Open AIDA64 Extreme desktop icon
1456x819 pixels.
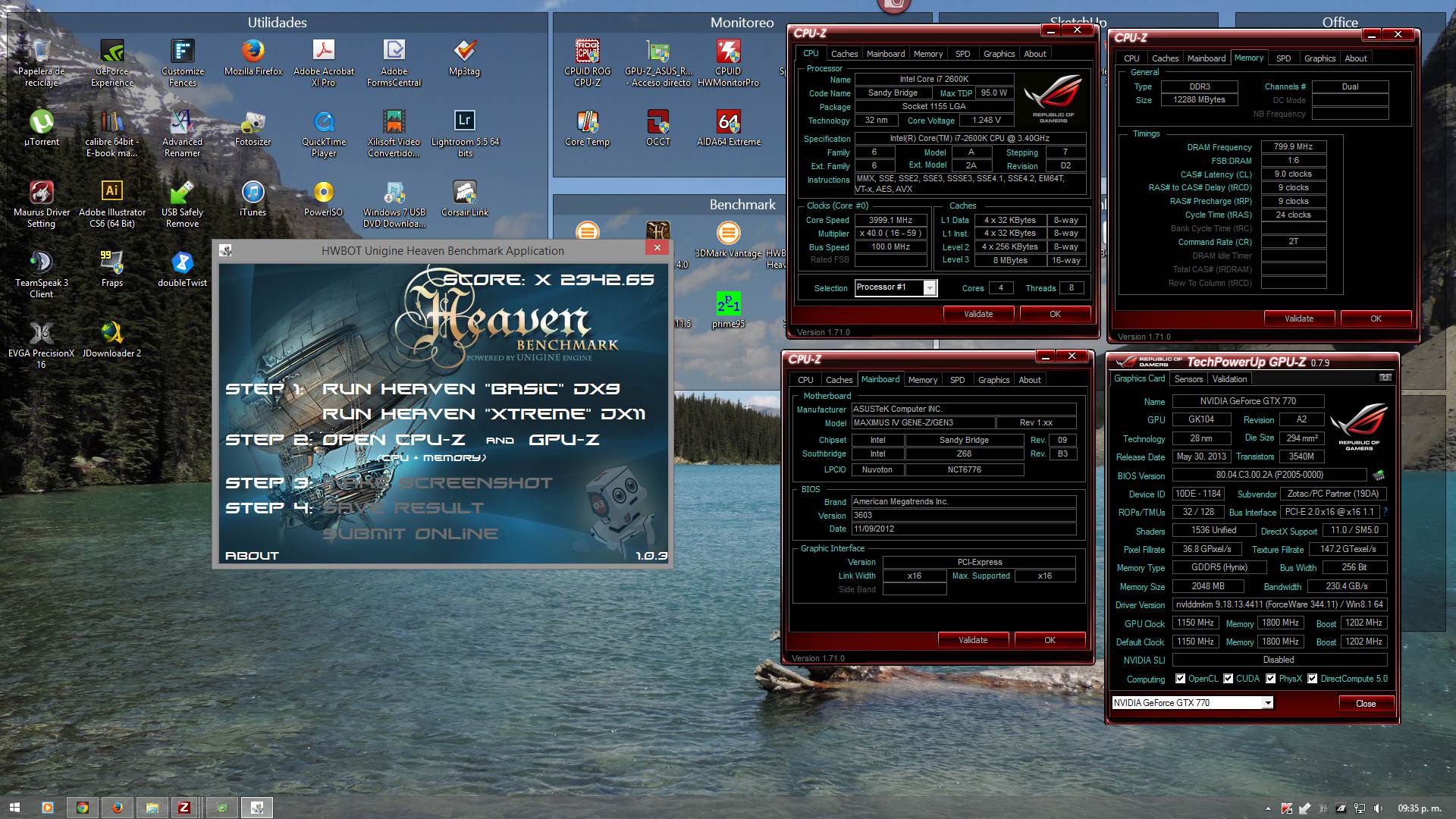click(x=728, y=127)
